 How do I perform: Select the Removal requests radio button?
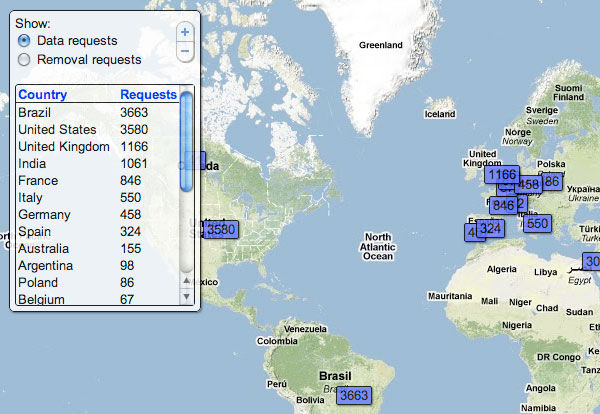(24, 60)
